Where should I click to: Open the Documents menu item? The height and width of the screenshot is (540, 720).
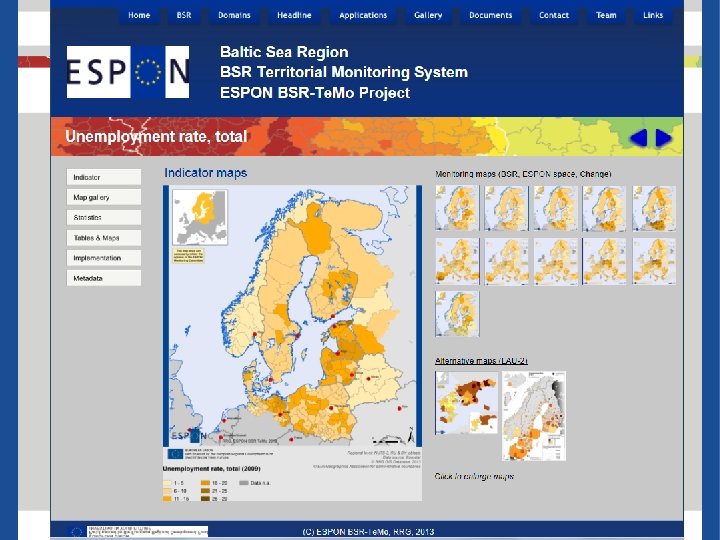coord(490,15)
